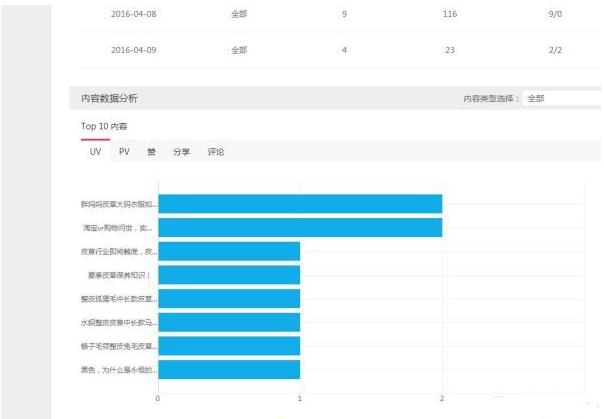The width and height of the screenshot is (604, 419).
Task: Click the date cell 2016-04-09
Action: point(134,50)
